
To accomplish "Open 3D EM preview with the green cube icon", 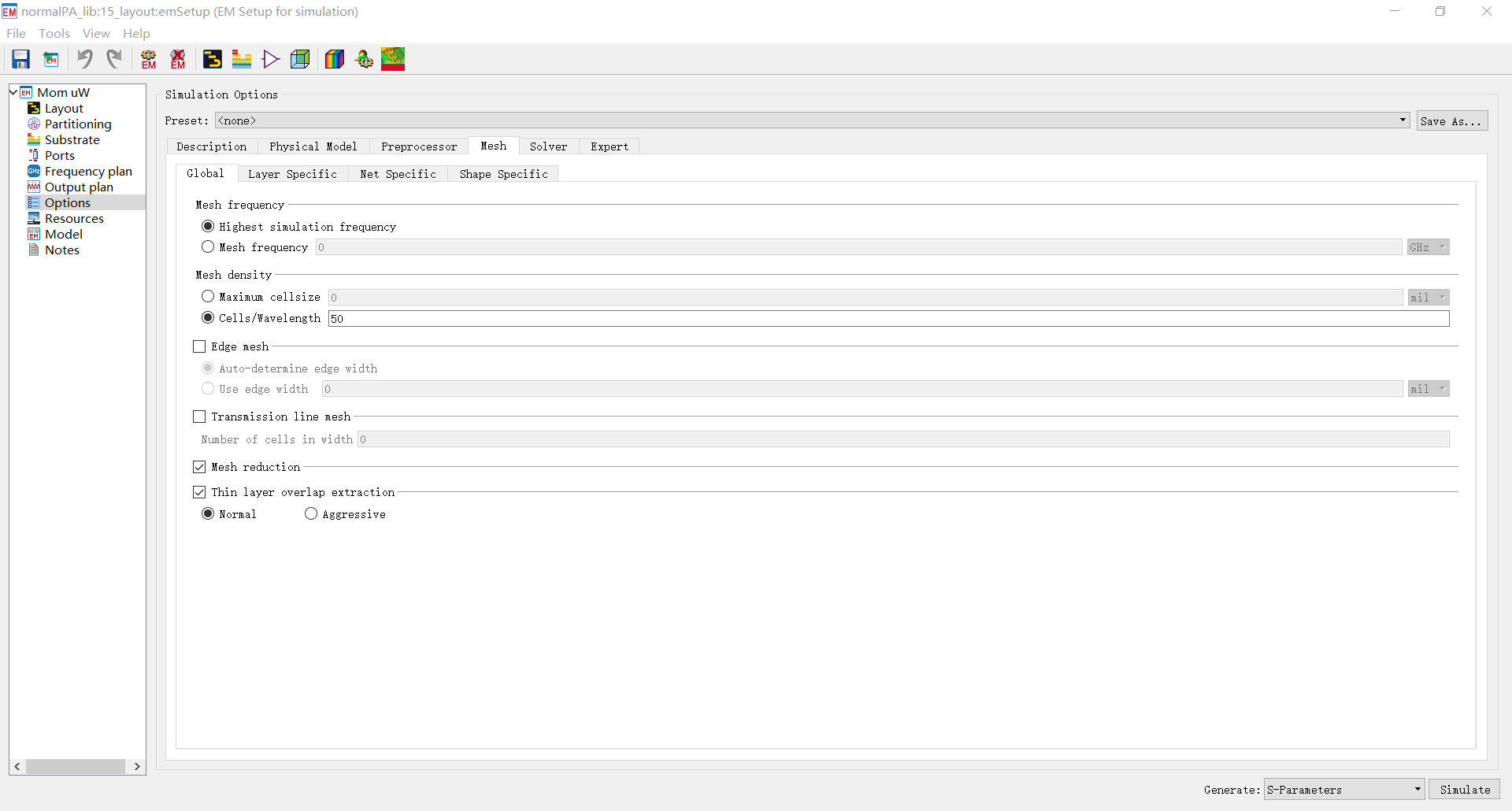I will (300, 59).
